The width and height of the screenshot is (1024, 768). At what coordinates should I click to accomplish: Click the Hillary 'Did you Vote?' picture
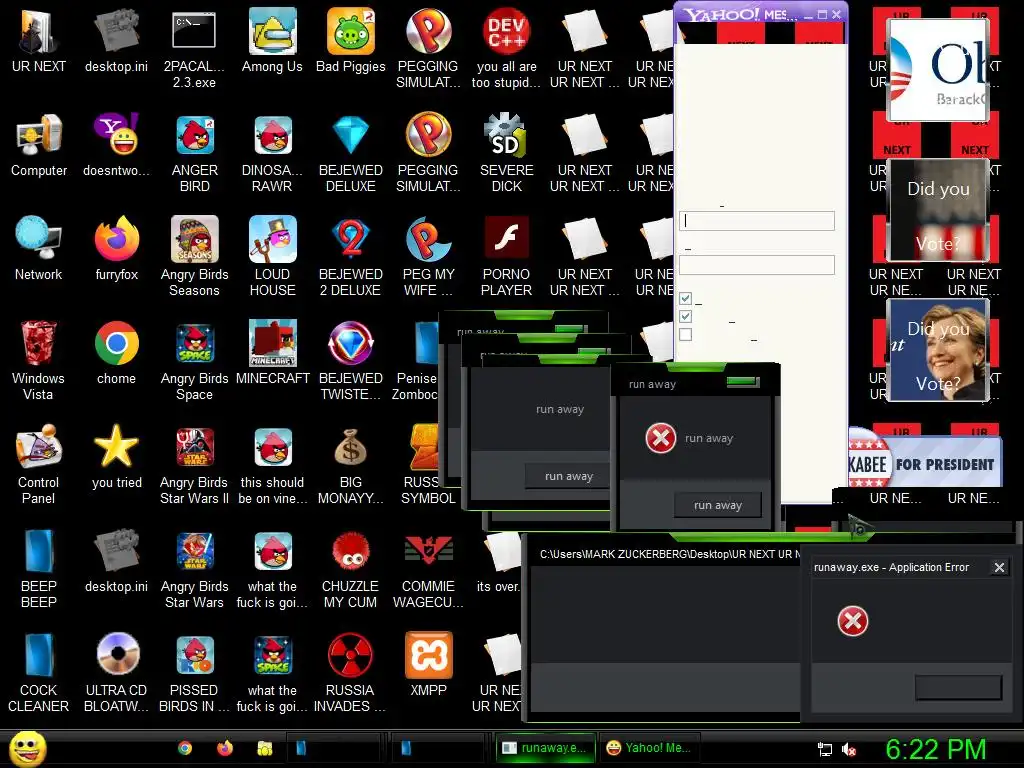coord(937,350)
